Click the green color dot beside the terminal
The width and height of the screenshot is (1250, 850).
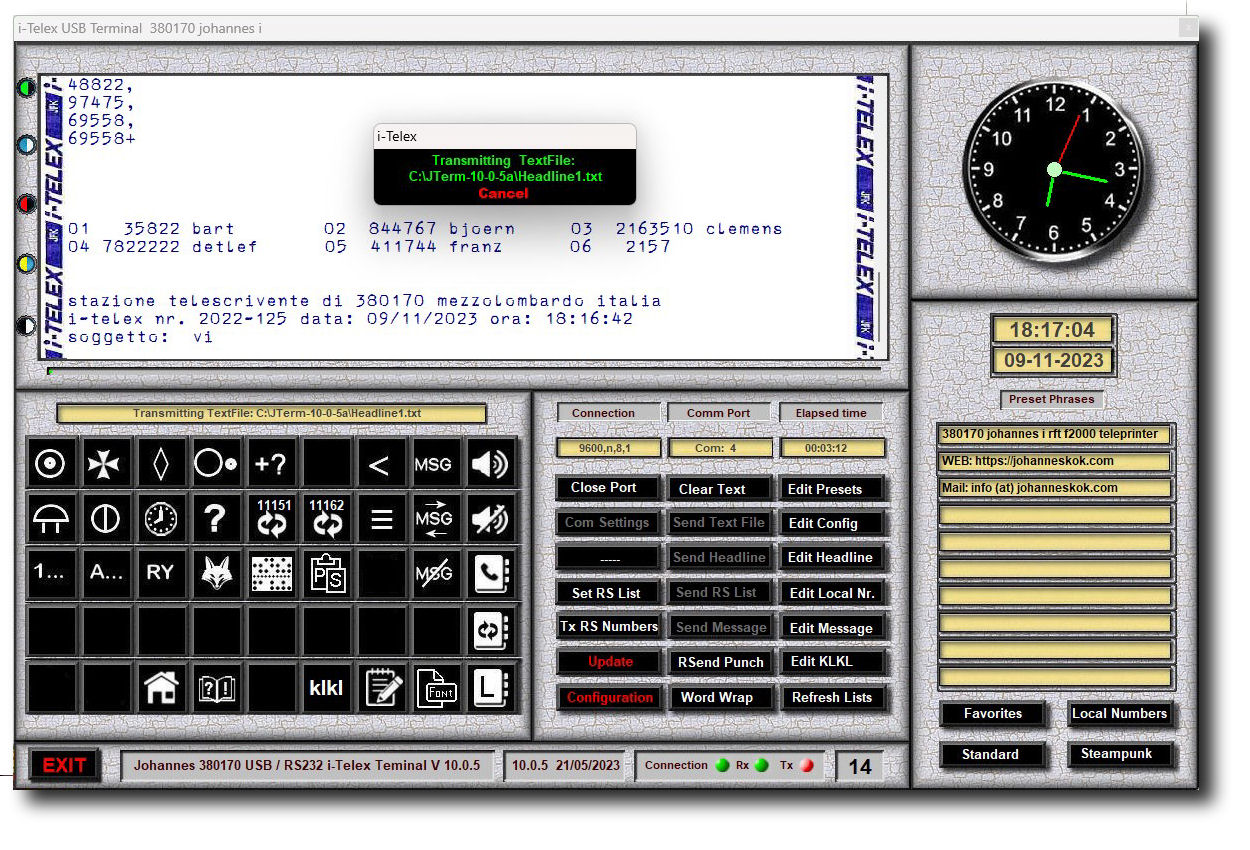coord(26,87)
